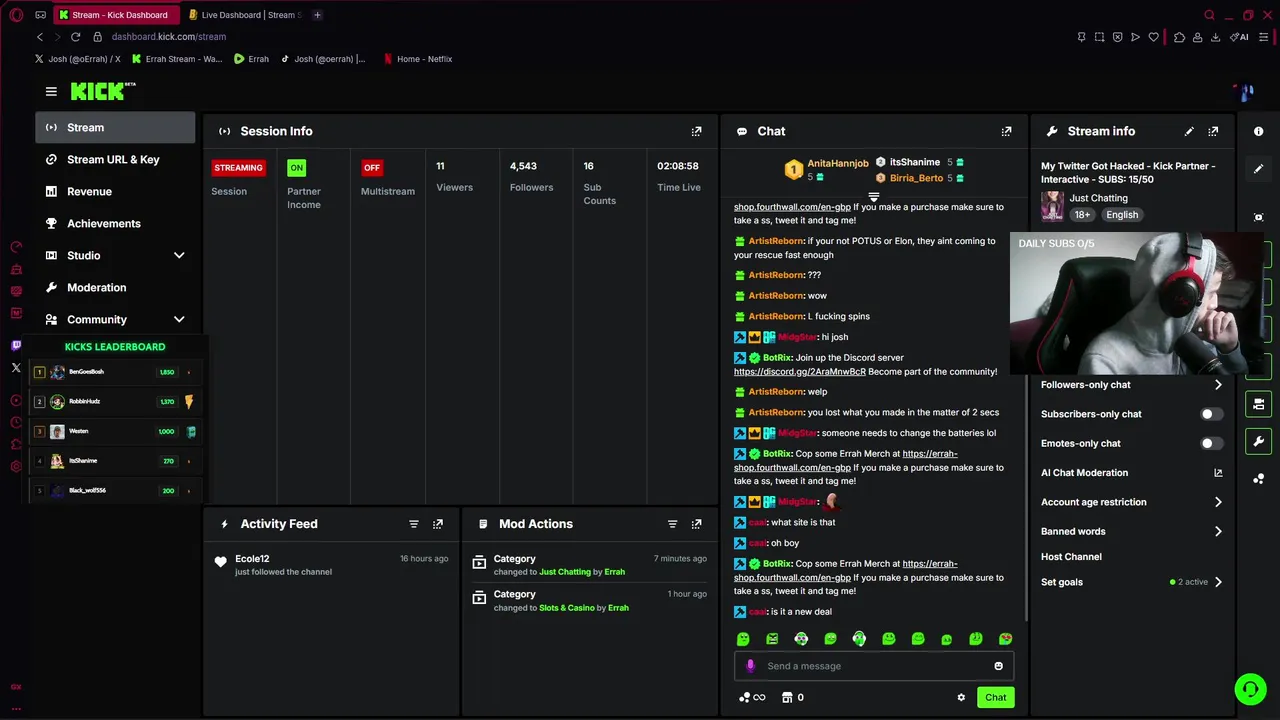The image size is (1280, 720).
Task: Open the info icon in the right sidebar
Action: click(1258, 131)
